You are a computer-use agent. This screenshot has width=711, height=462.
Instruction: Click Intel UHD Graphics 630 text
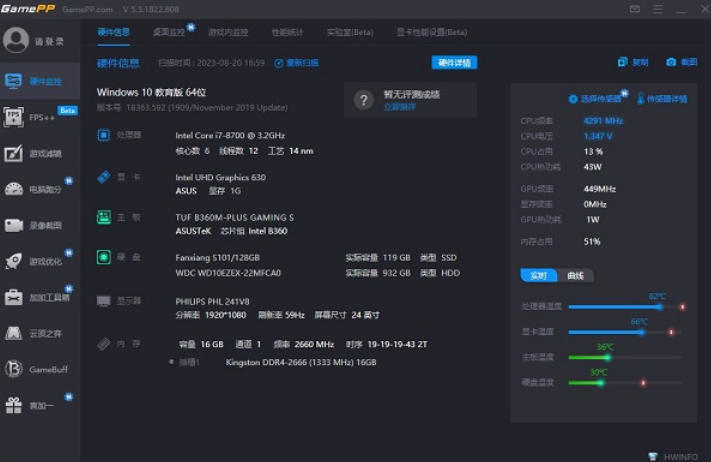click(x=220, y=177)
